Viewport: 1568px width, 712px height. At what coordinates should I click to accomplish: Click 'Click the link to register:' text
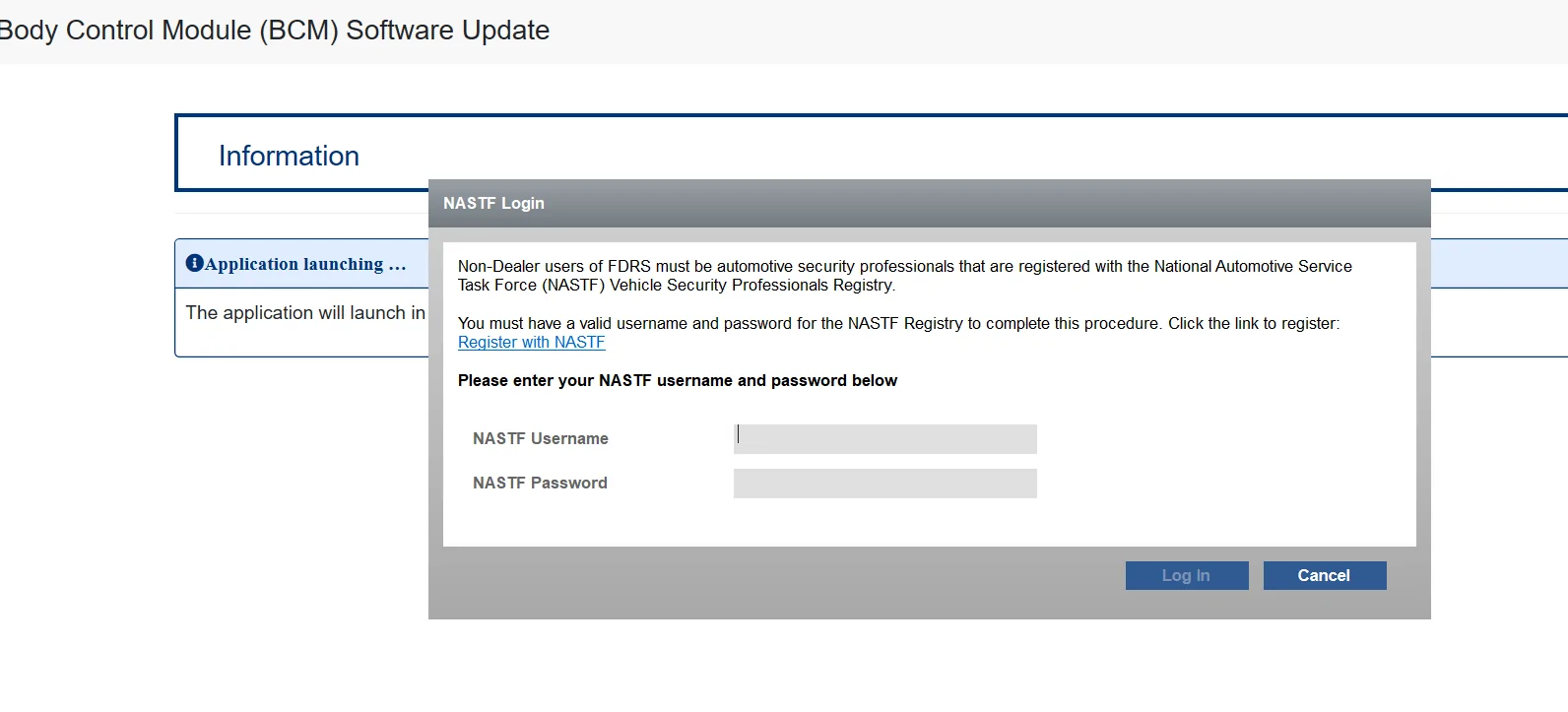click(x=1253, y=324)
